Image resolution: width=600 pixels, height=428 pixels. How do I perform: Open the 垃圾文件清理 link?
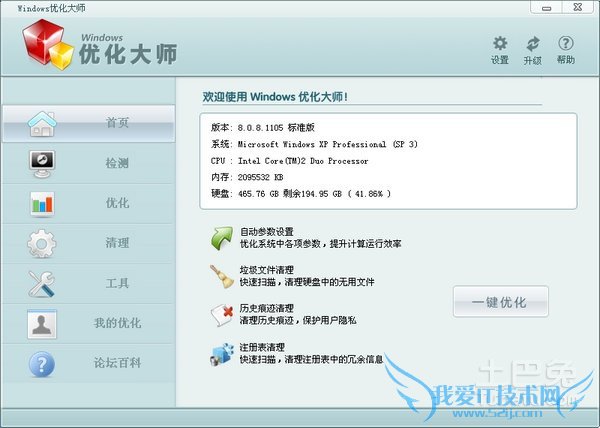click(267, 270)
